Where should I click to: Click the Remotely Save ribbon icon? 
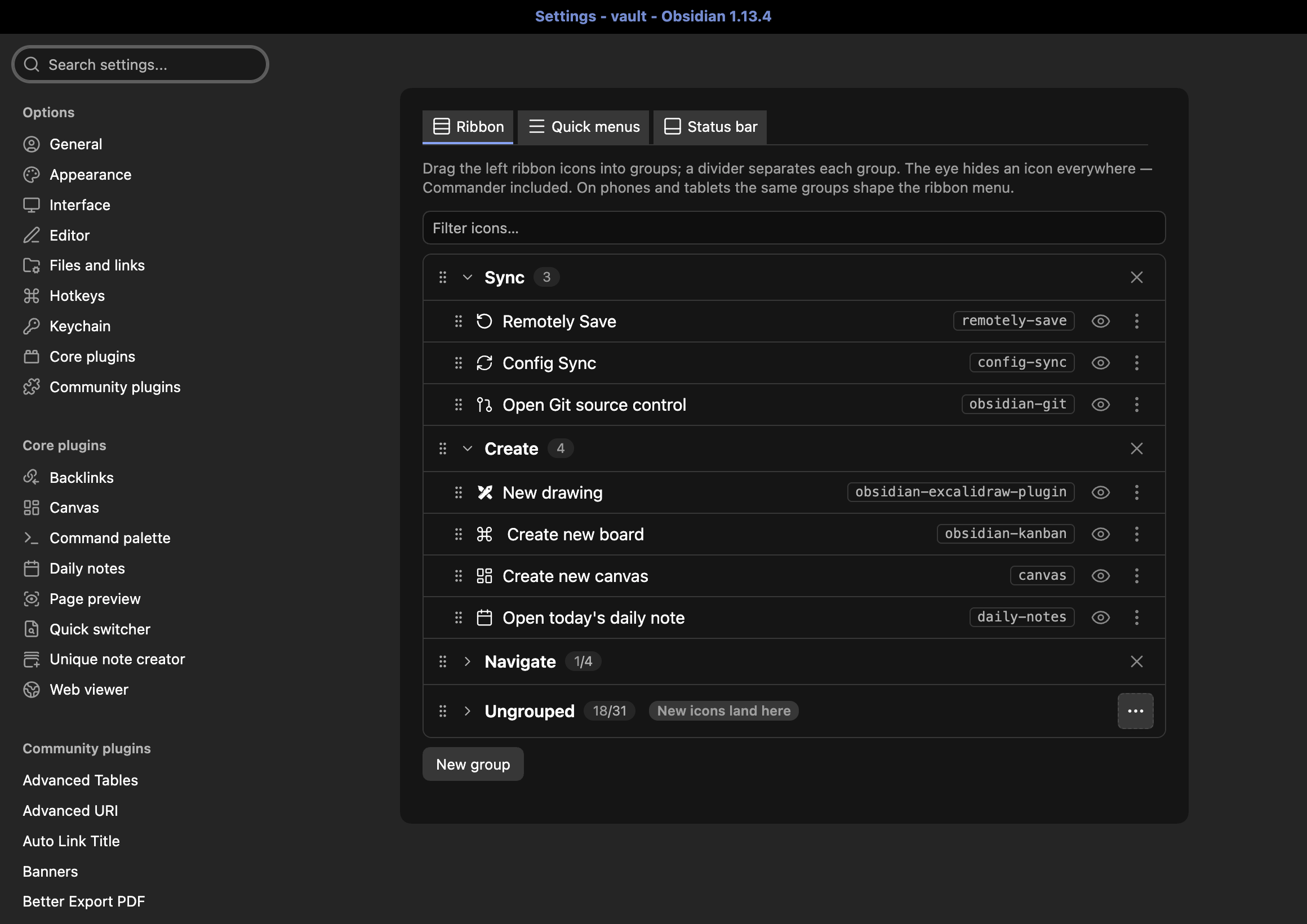tap(484, 321)
